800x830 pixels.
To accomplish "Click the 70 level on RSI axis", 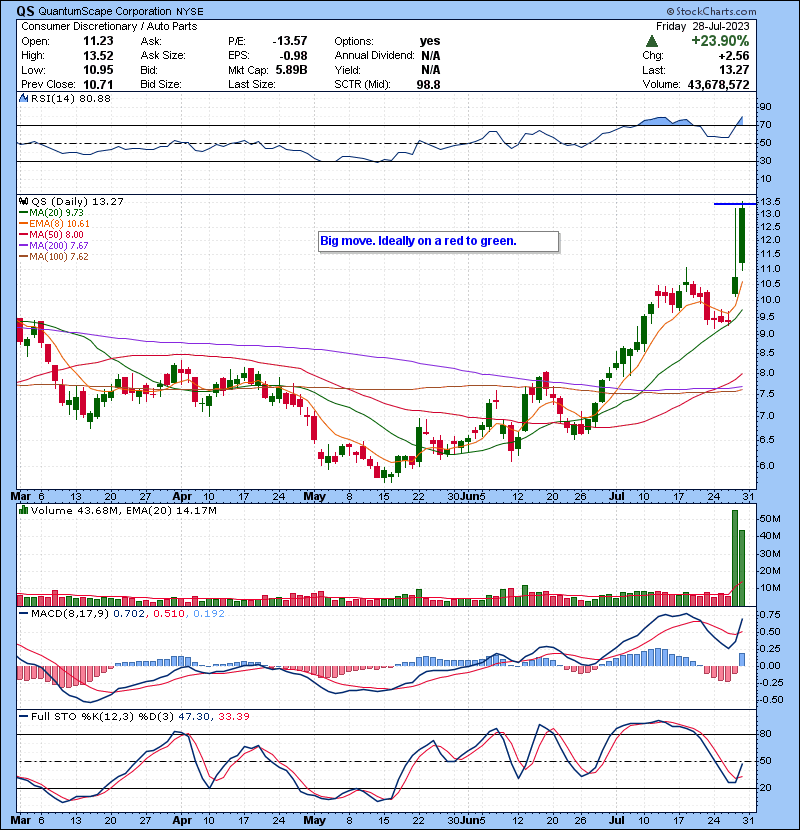I will (765, 125).
